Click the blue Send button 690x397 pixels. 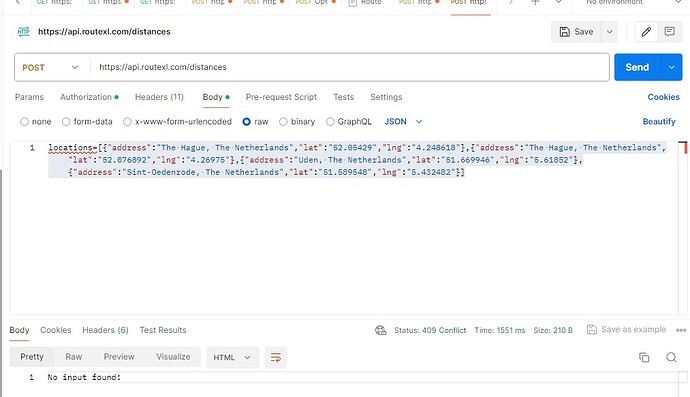pos(637,67)
